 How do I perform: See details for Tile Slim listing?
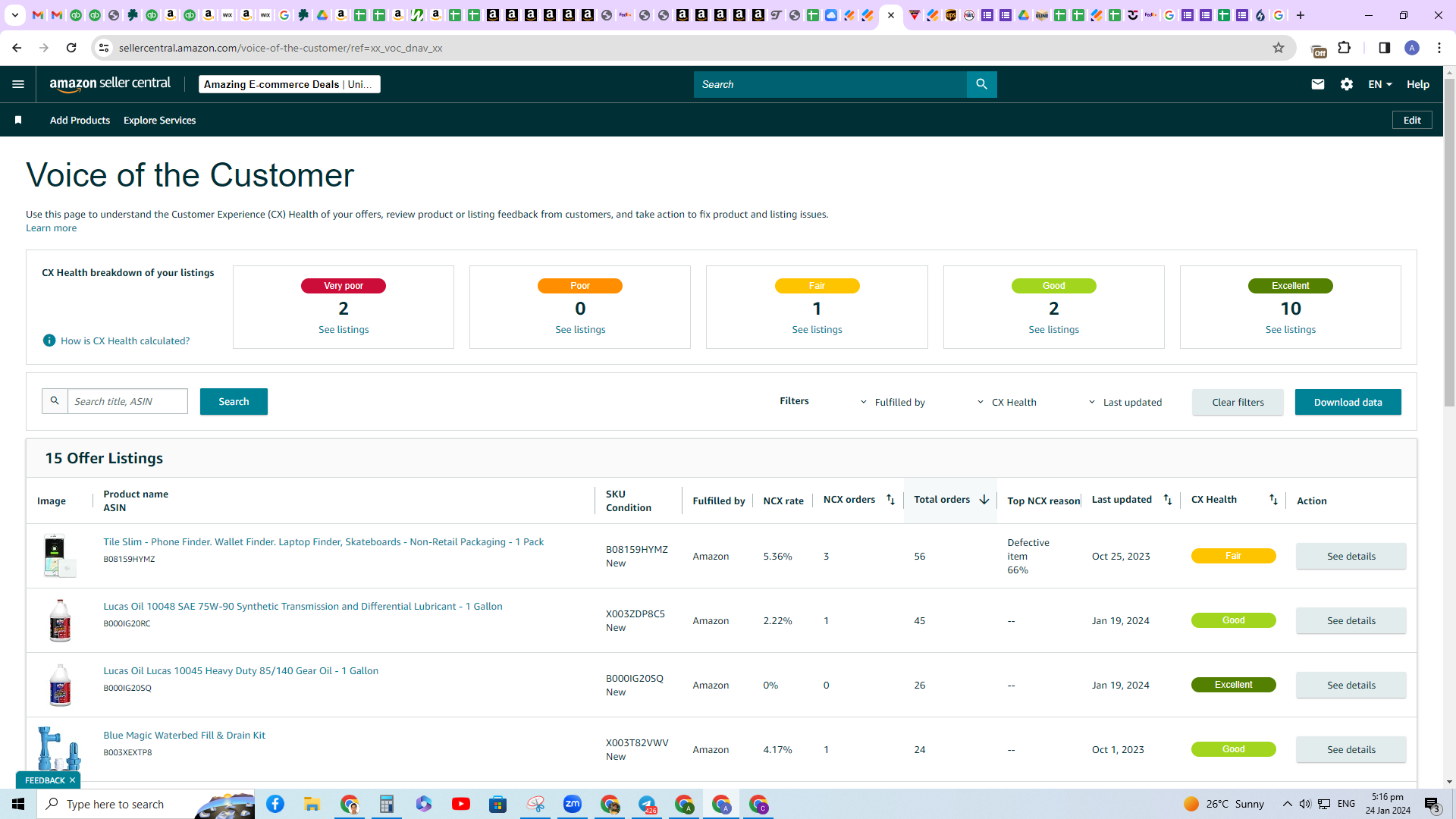1351,556
